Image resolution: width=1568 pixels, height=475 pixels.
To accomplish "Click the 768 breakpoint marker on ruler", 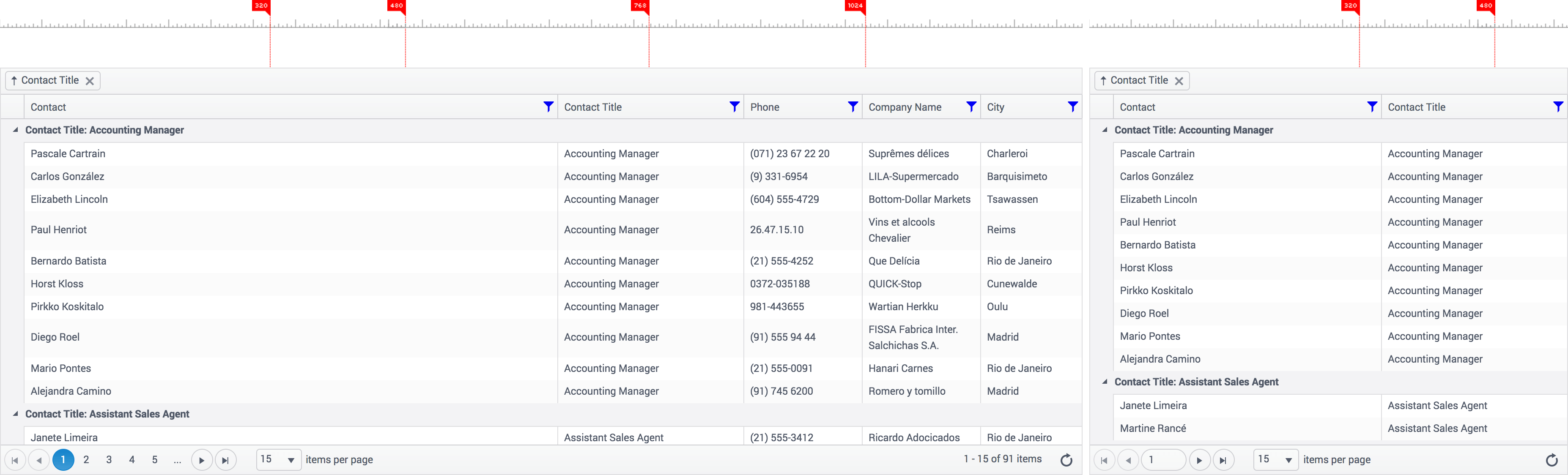I will [x=640, y=6].
